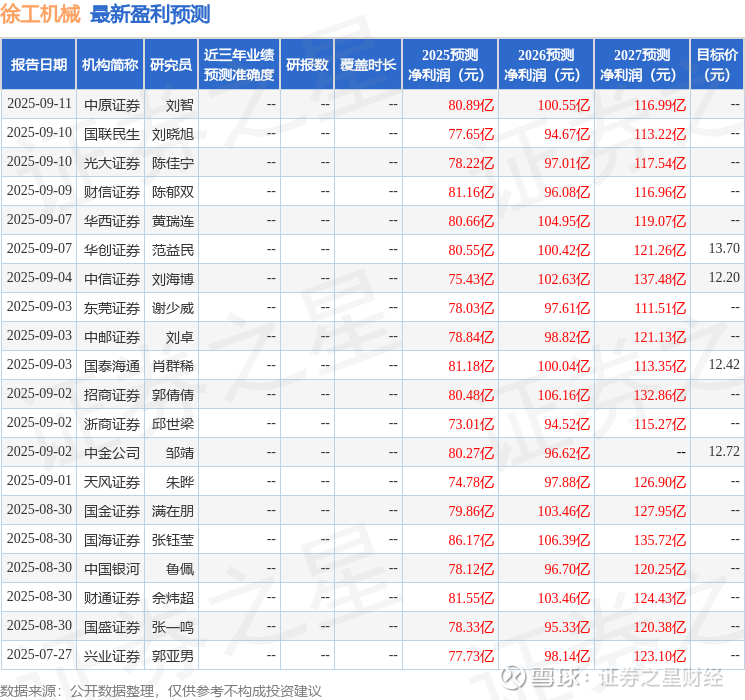
Task: Click 财通证券 institution cell
Action: [112, 598]
